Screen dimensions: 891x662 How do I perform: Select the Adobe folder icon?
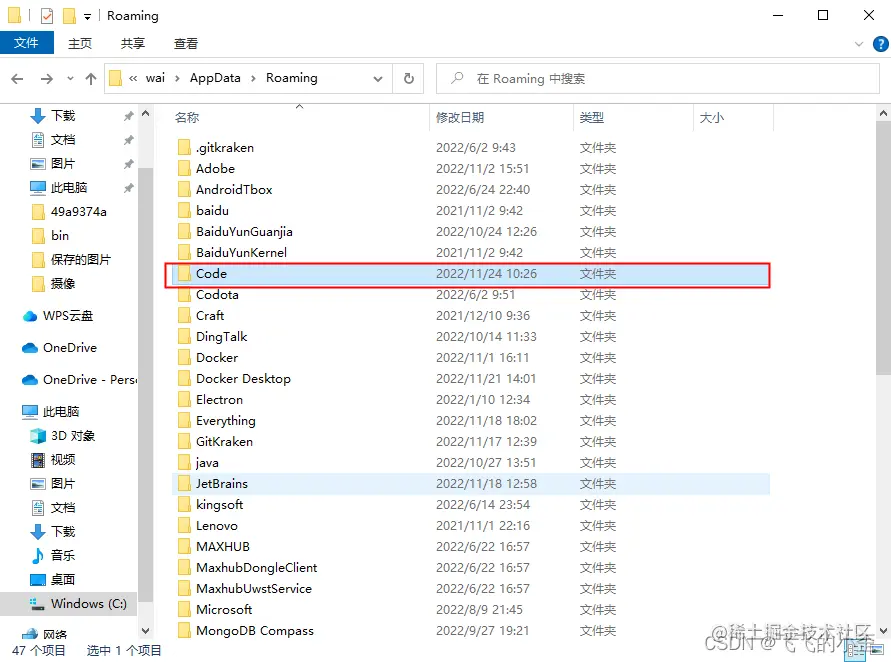pyautogui.click(x=184, y=169)
